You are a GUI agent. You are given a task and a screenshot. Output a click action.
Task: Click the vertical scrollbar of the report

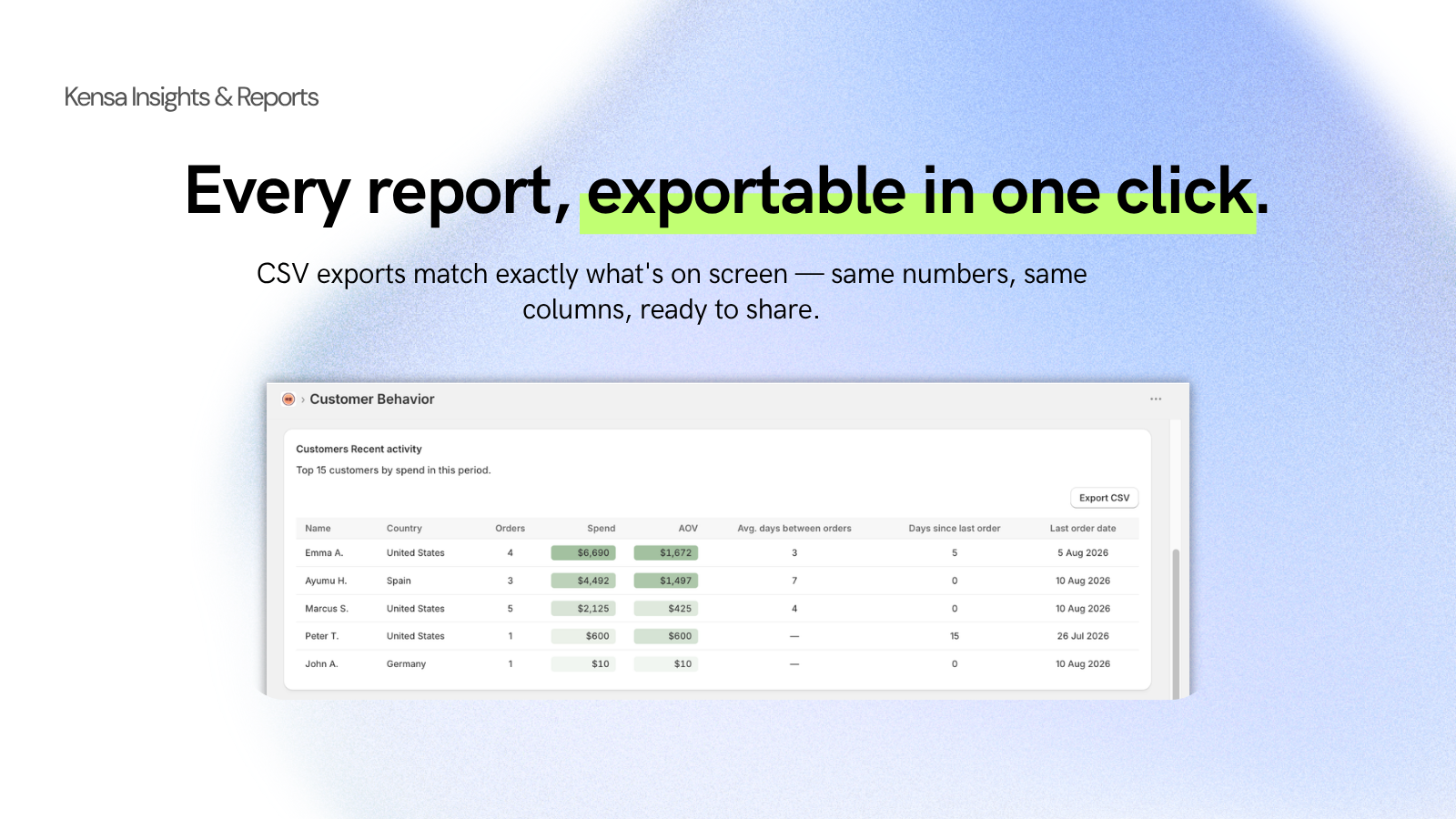click(x=1175, y=619)
